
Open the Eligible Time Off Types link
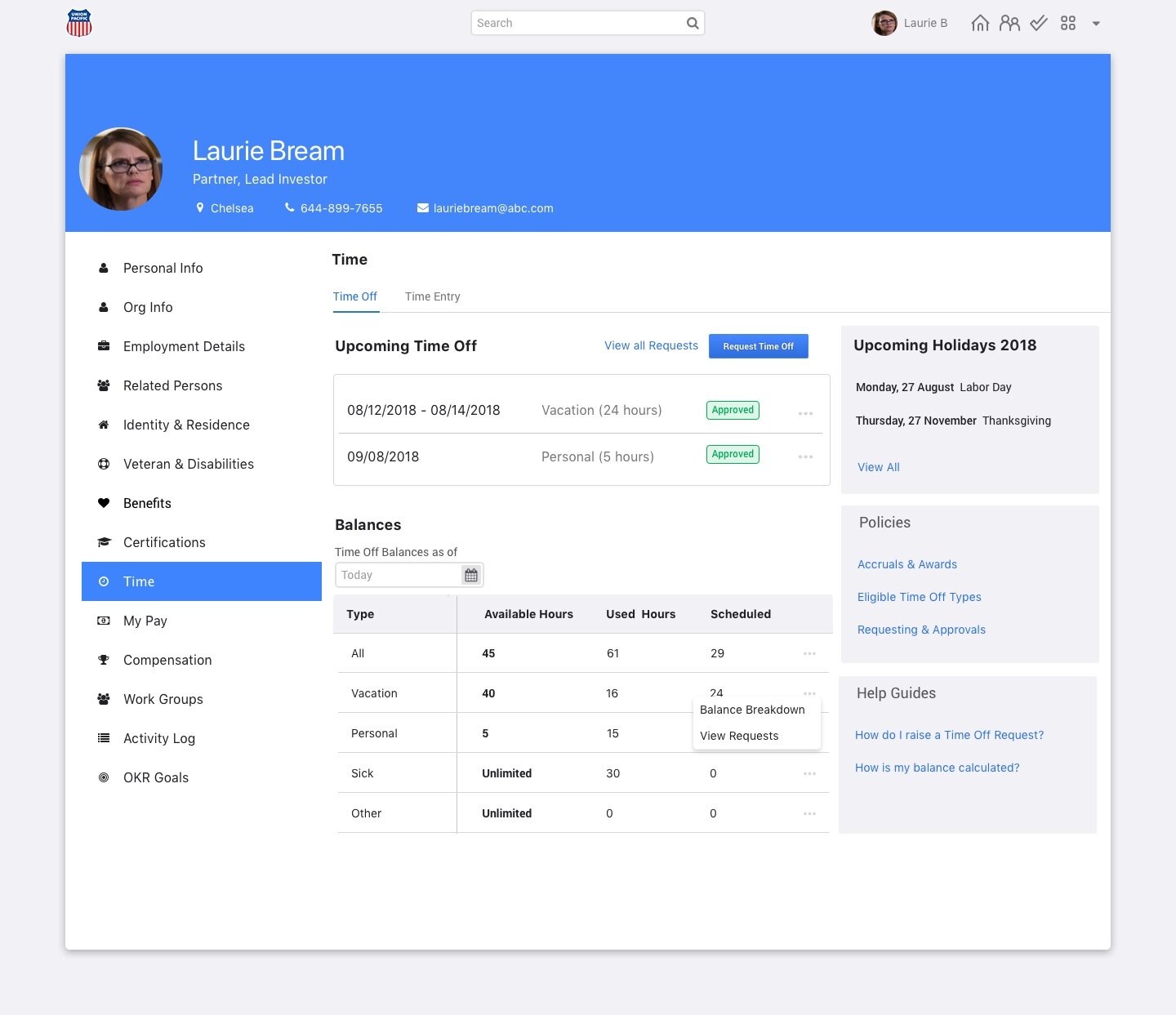coord(920,597)
